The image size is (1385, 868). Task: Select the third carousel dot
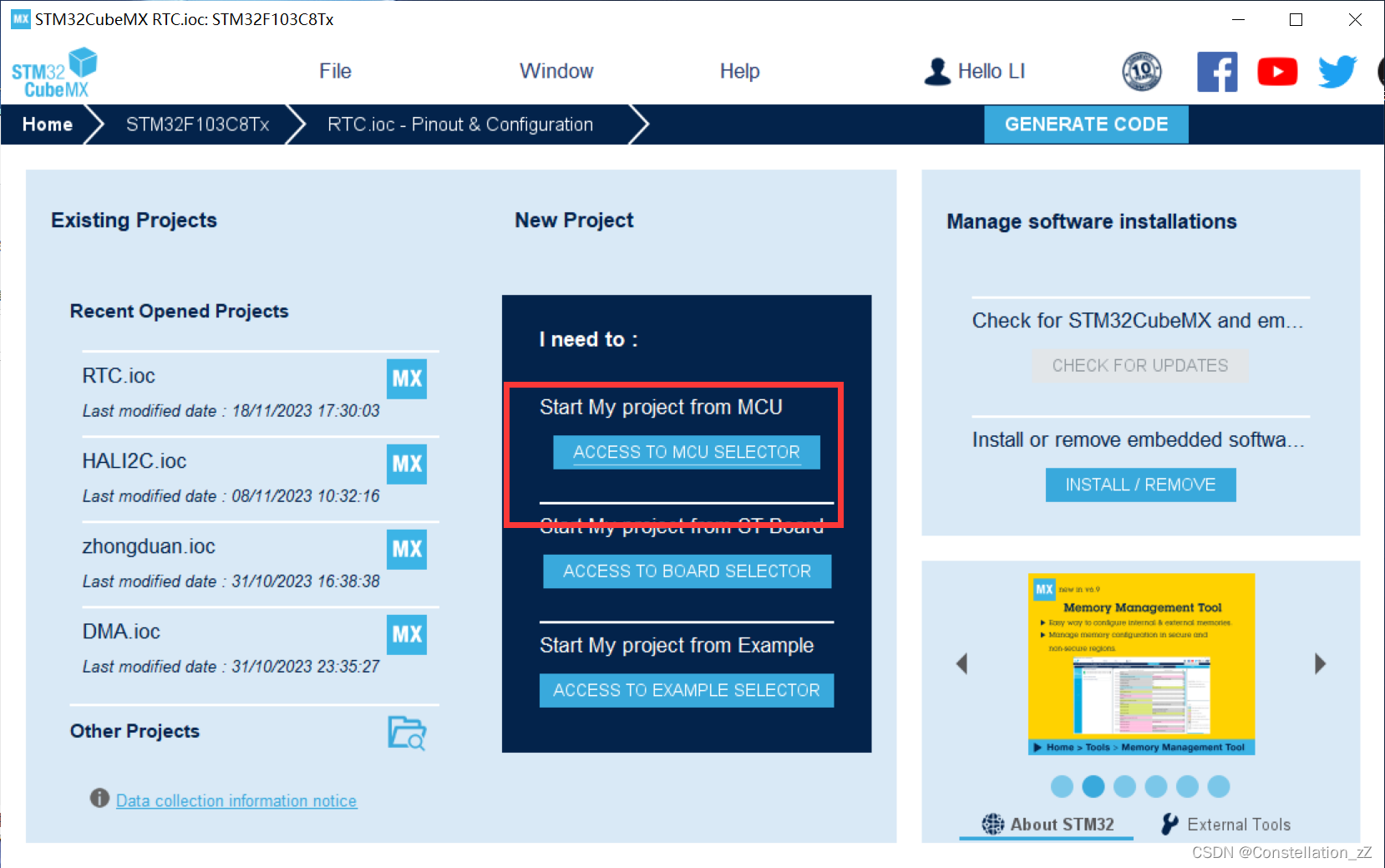pyautogui.click(x=1124, y=786)
